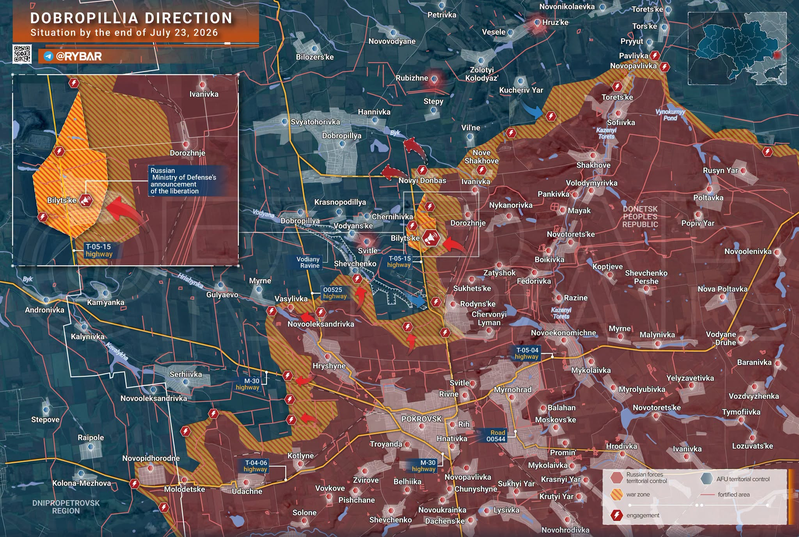This screenshot has width=799, height=537.
Task: Click the Andronivka label
Action: click(45, 310)
